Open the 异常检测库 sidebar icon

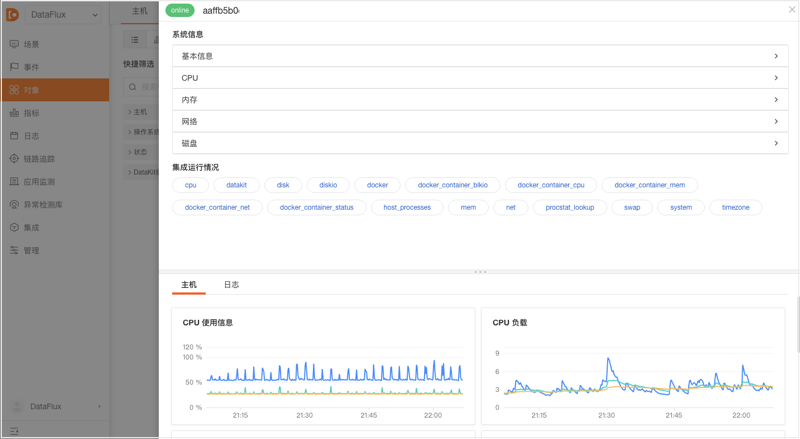(14, 205)
